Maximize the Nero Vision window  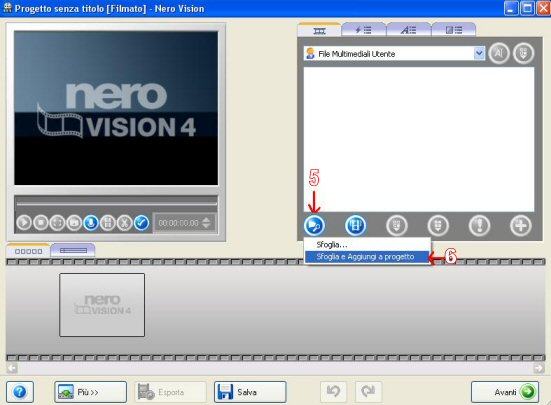[x=527, y=8]
